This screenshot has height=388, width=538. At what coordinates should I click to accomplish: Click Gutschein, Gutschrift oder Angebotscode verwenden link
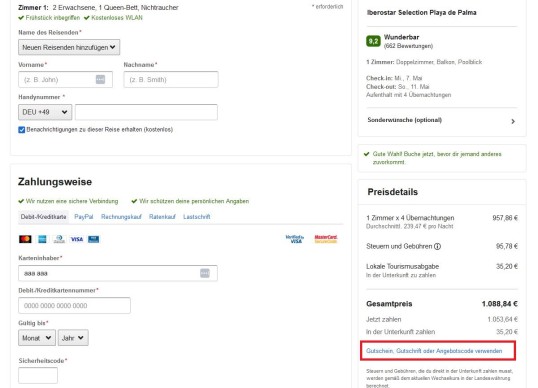click(x=434, y=351)
